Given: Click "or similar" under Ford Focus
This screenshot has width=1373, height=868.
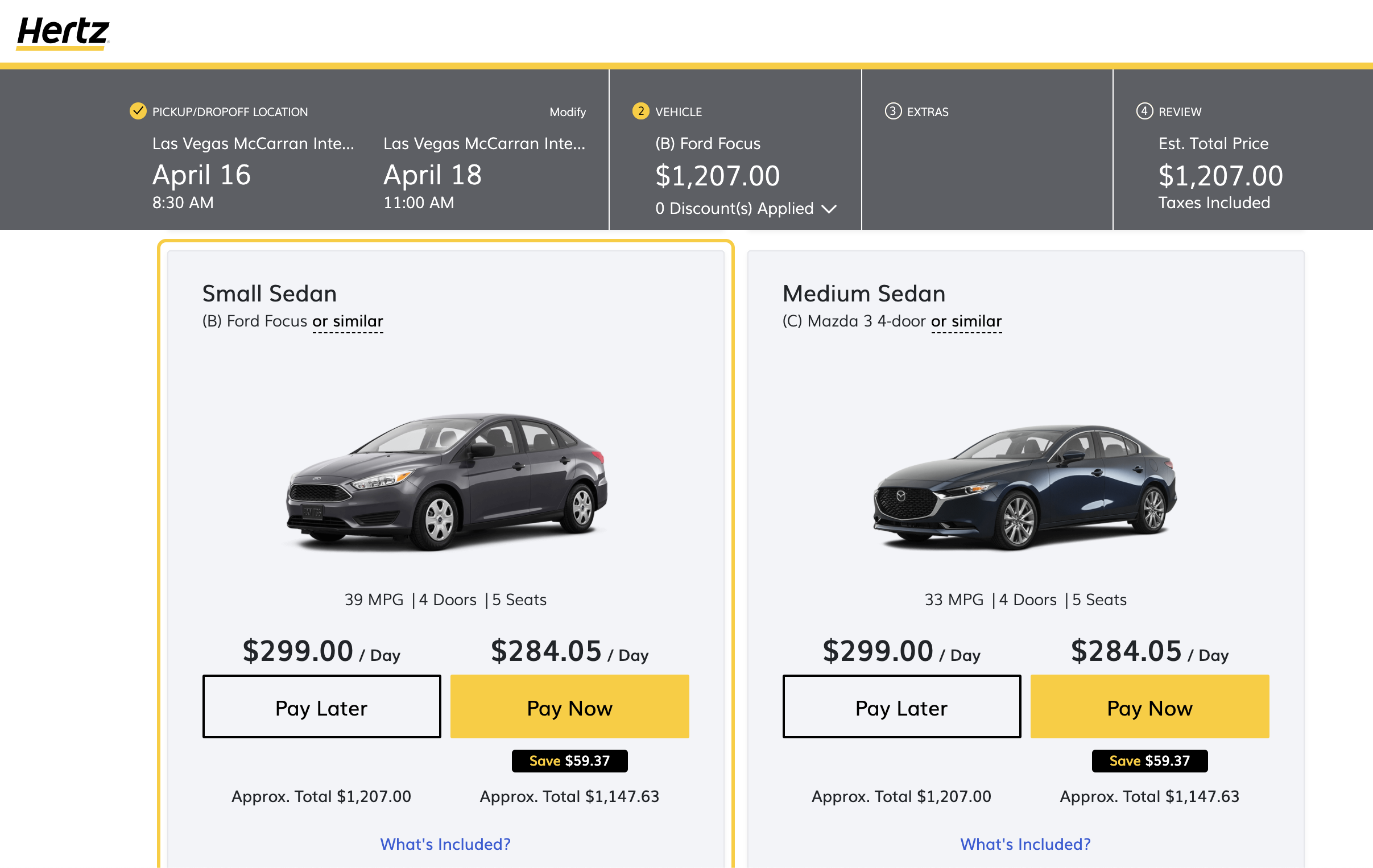Looking at the screenshot, I should click(x=348, y=321).
